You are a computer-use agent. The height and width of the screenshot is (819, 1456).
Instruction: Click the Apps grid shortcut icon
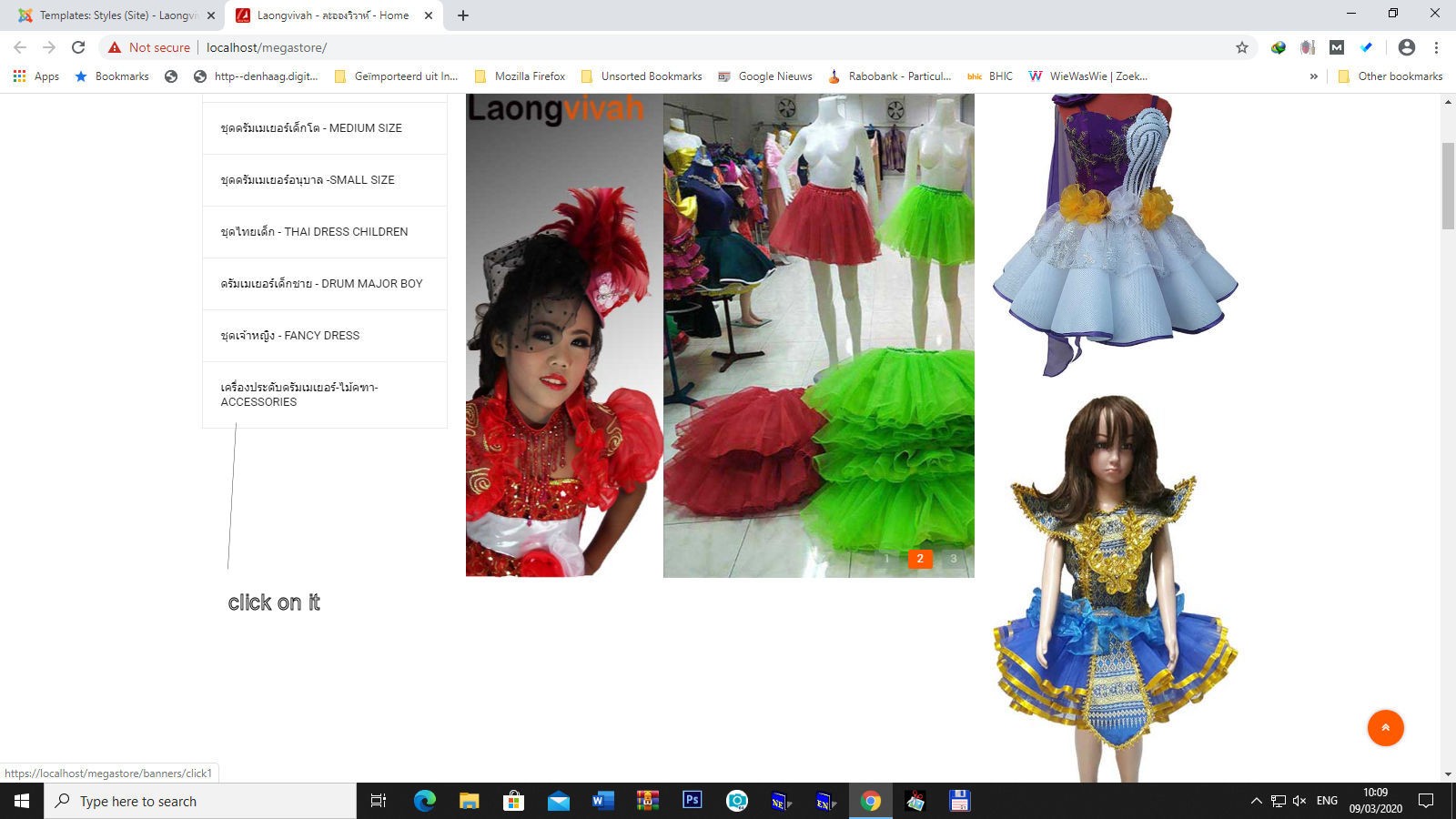[19, 76]
